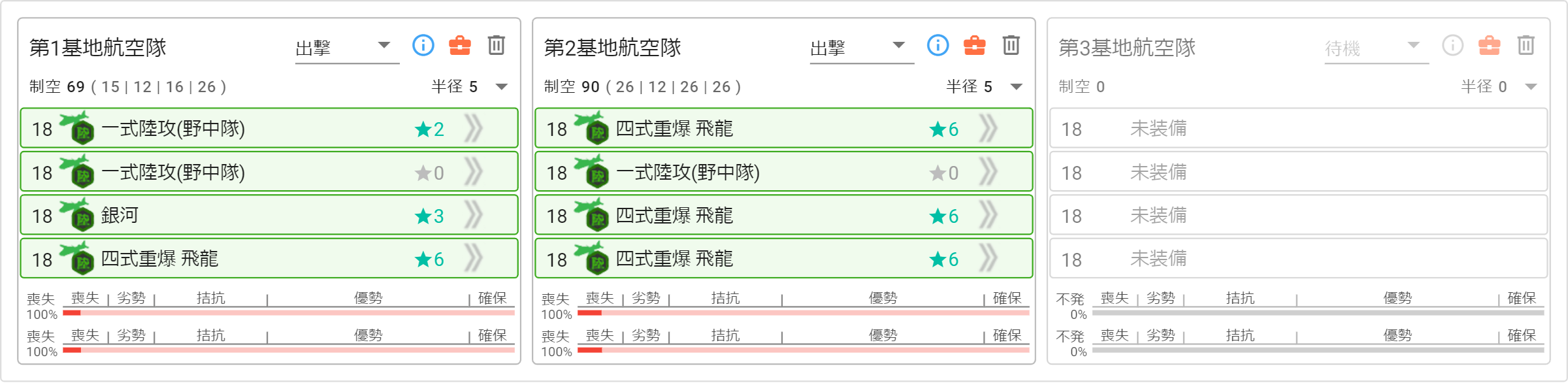Select the 四式重爆 飛龍 slot in 第1基地航空隊
Viewport: 1568px width, 383px height.
(x=269, y=258)
